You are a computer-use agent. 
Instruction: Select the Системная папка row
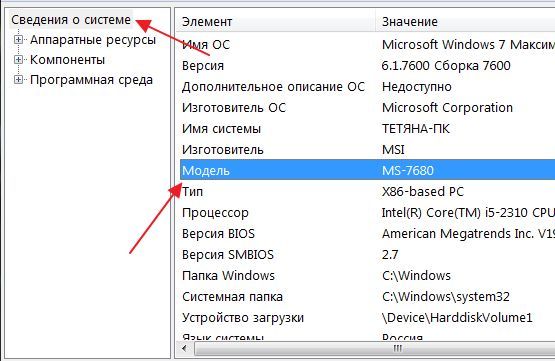pyautogui.click(x=367, y=297)
